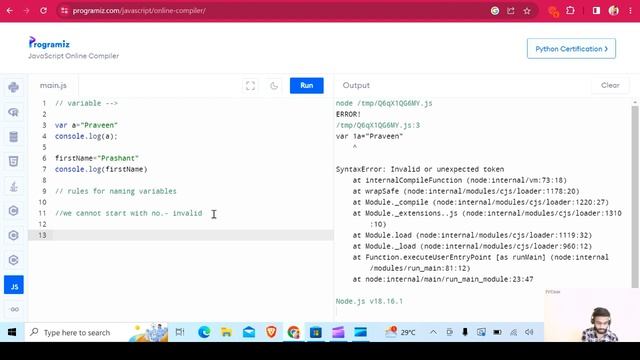Toggle dark mode moon icon
This screenshot has height=360, width=640.
coord(274,86)
